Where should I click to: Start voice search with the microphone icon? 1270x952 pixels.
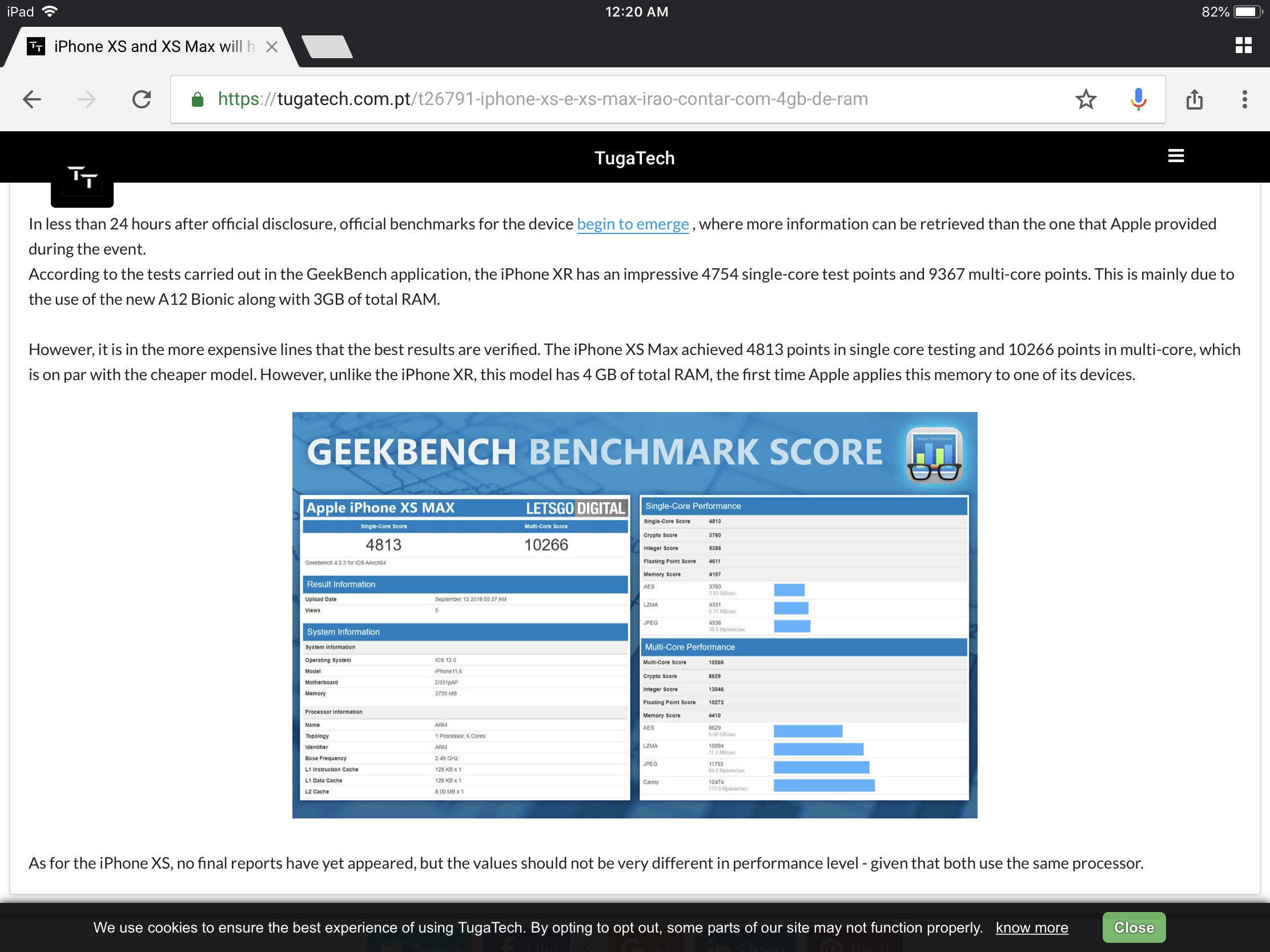pyautogui.click(x=1138, y=99)
